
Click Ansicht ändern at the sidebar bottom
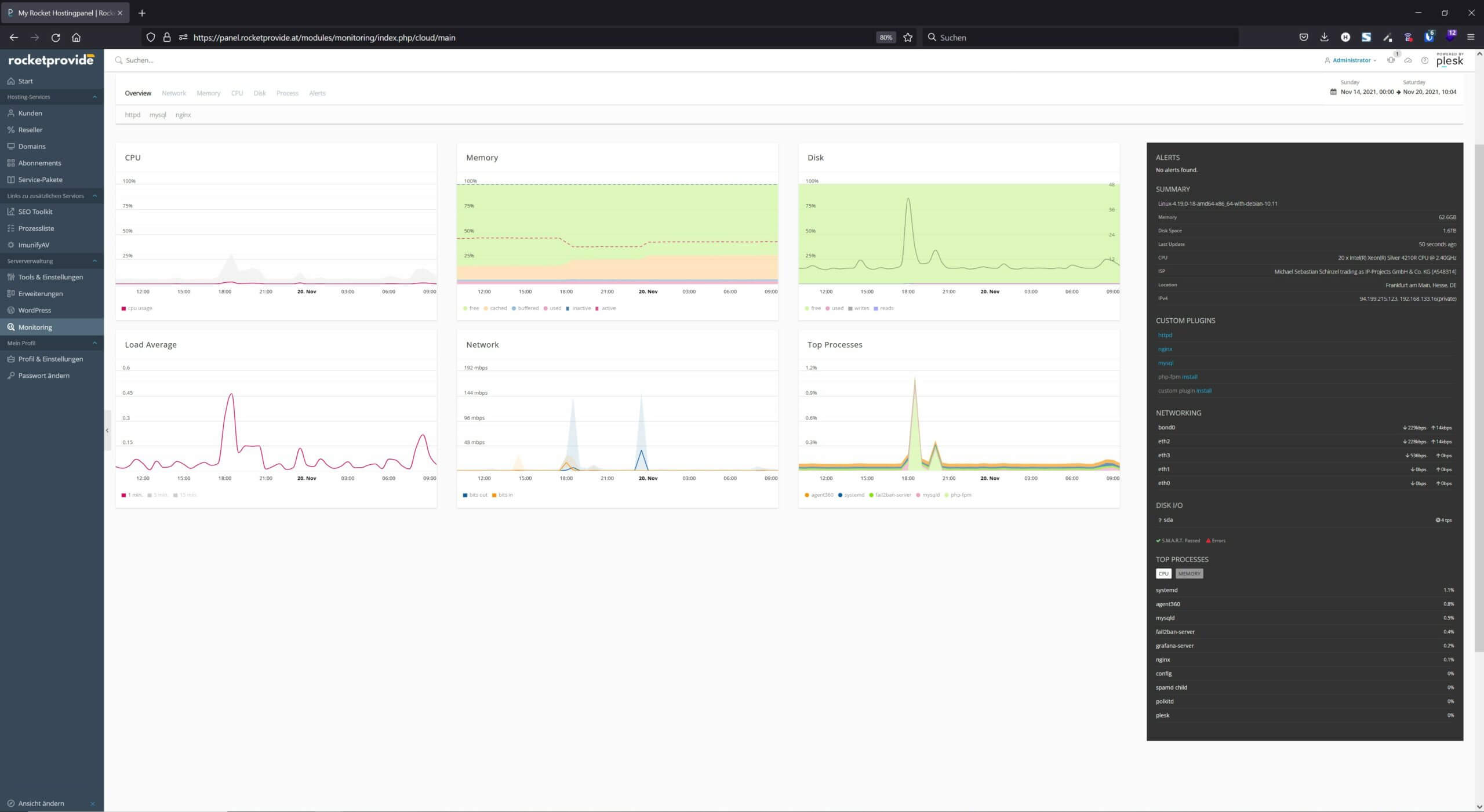(41, 803)
